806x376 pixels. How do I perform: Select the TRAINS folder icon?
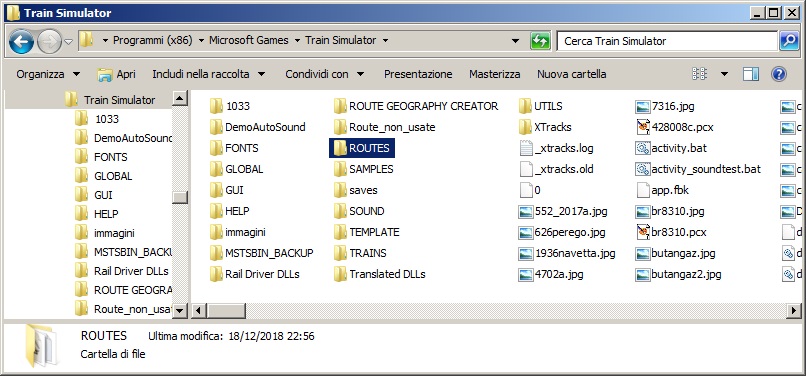[x=340, y=254]
